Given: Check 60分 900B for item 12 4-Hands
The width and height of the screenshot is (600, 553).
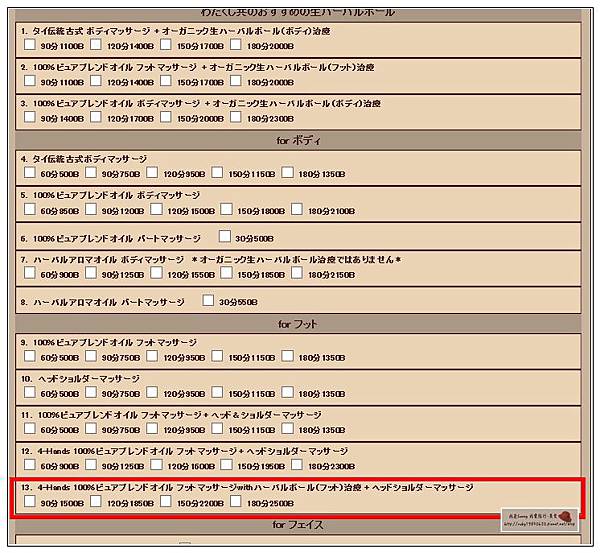Looking at the screenshot, I should coord(29,465).
